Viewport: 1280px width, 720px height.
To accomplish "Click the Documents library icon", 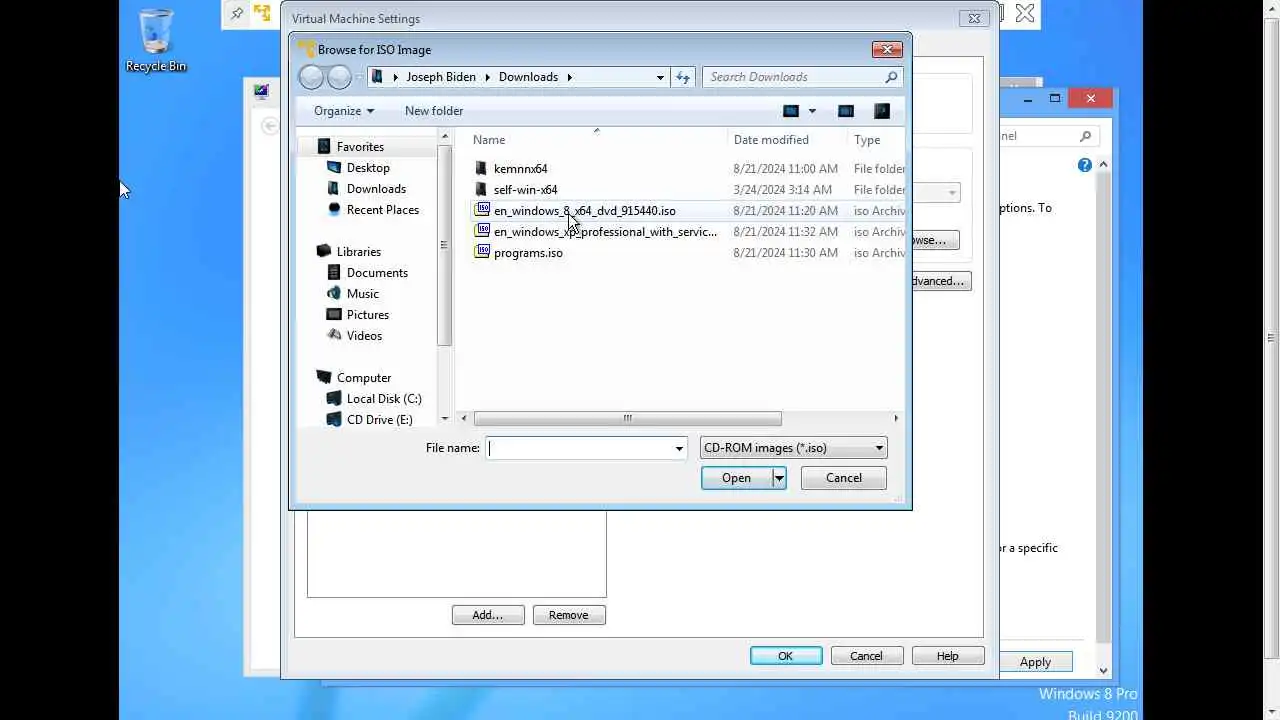I will 334,273.
